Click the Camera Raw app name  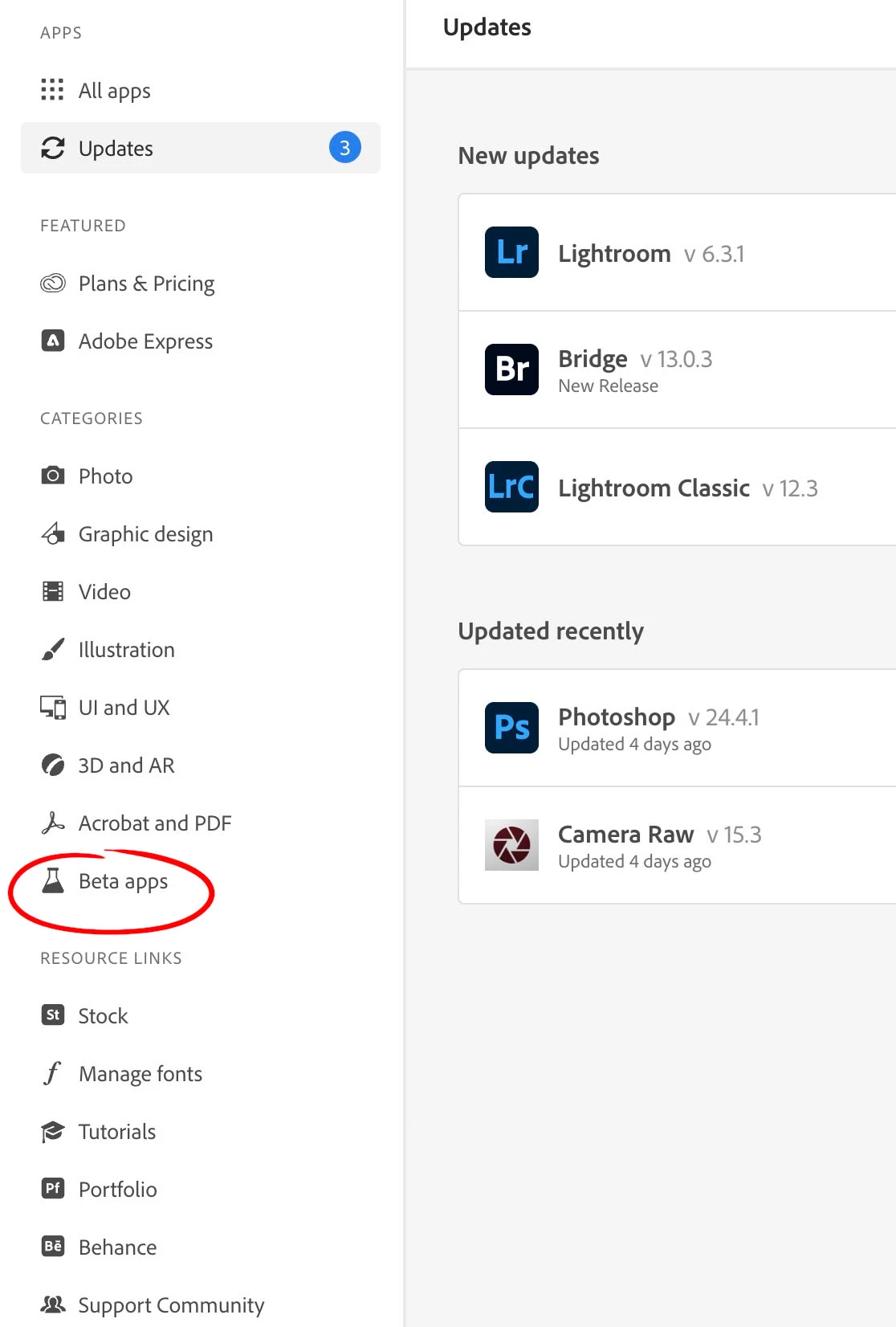coord(625,835)
